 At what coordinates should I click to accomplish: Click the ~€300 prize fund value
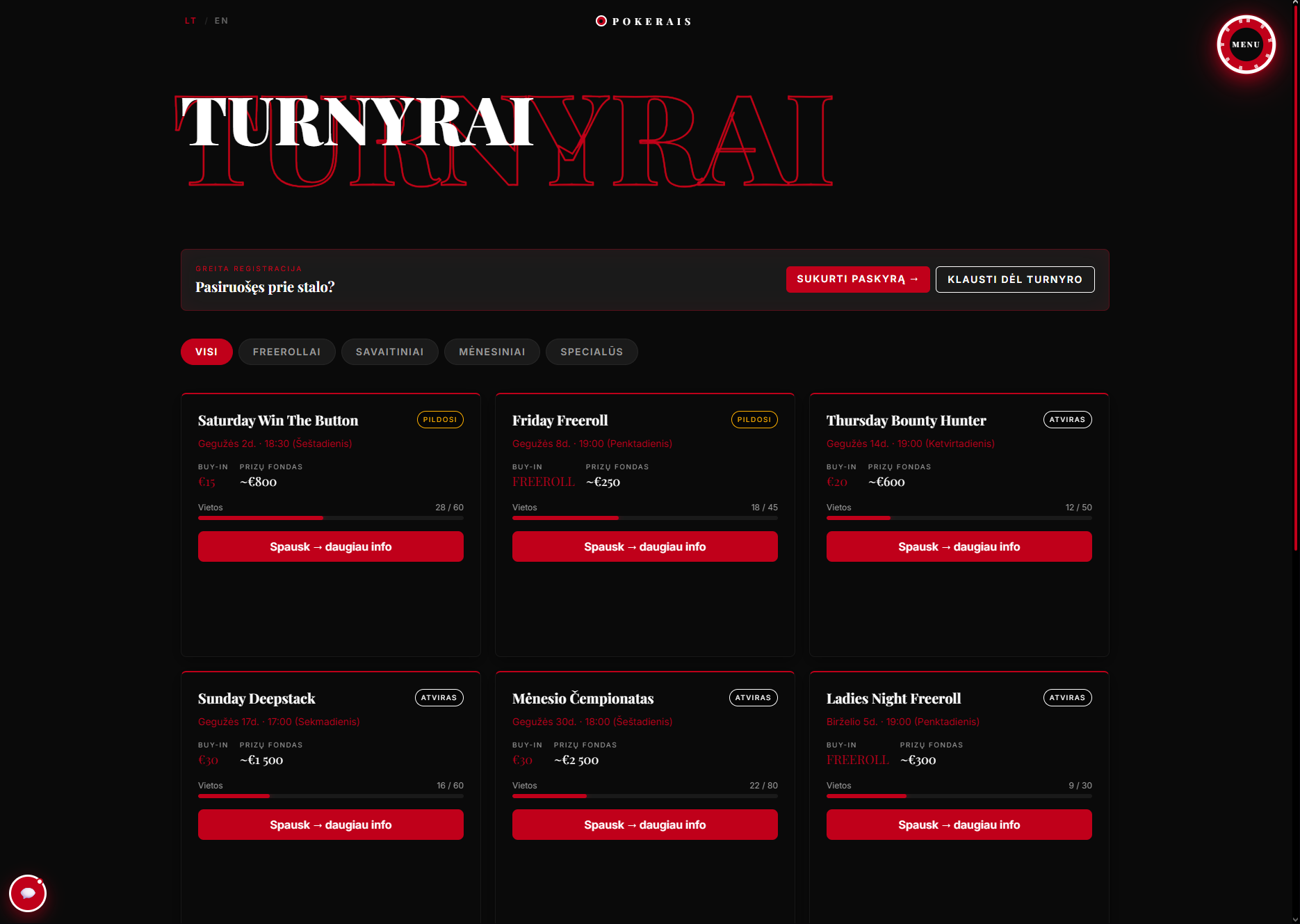[x=918, y=760]
